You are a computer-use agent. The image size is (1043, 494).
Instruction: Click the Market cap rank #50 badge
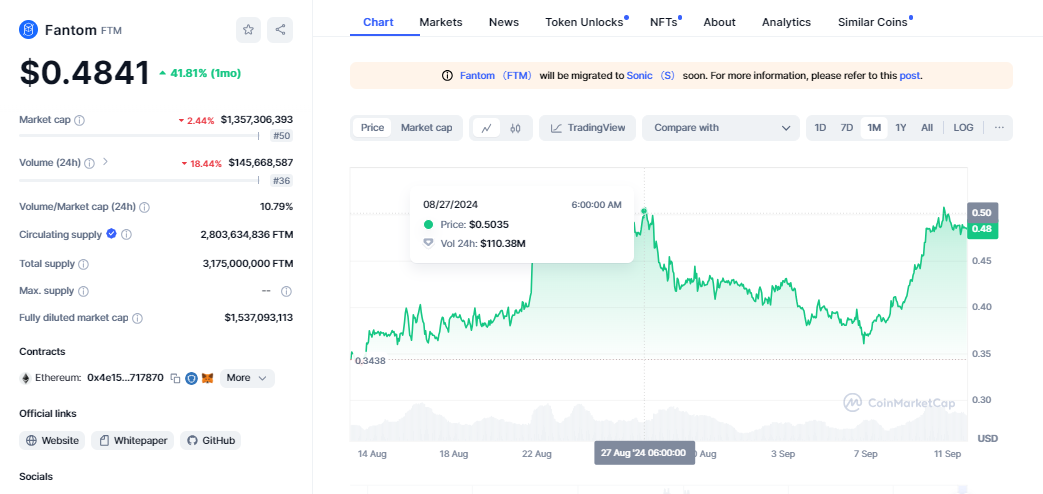(x=282, y=136)
